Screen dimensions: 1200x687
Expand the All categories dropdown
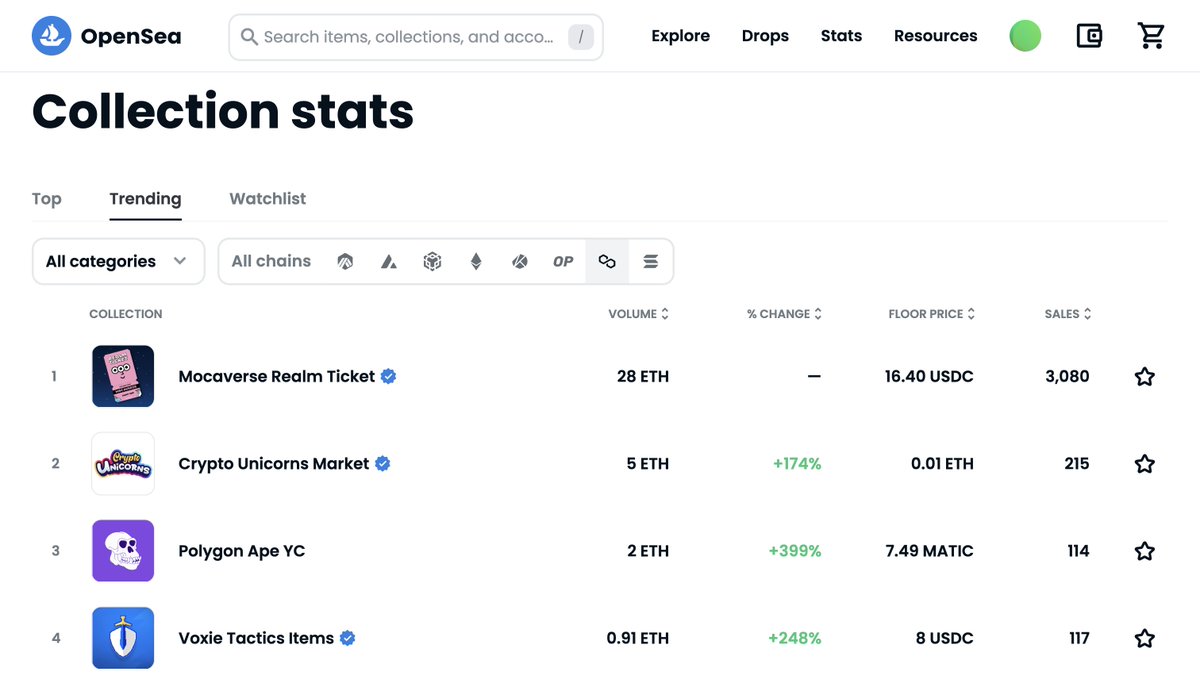coord(118,261)
